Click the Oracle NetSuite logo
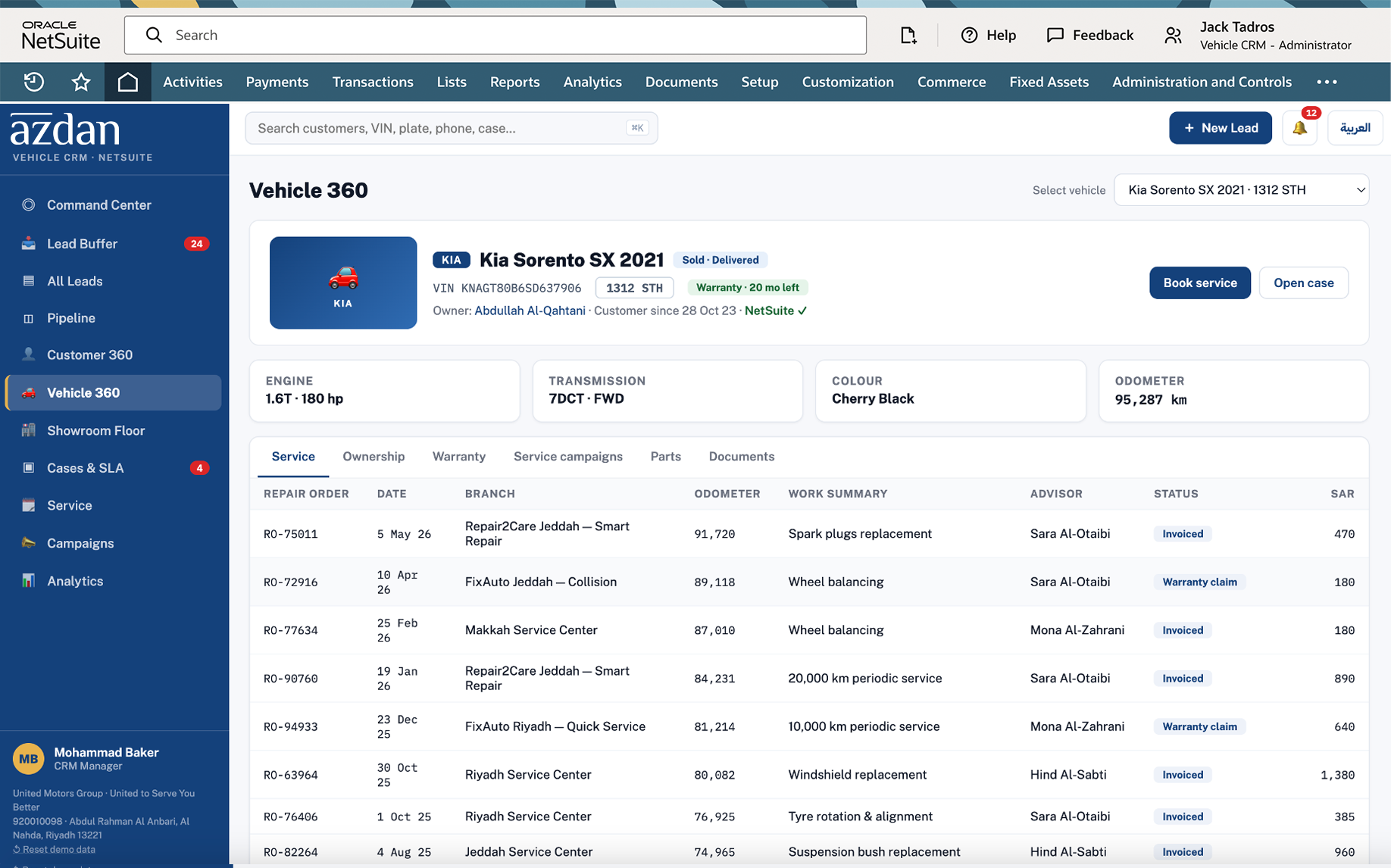1391x868 pixels. [x=61, y=35]
